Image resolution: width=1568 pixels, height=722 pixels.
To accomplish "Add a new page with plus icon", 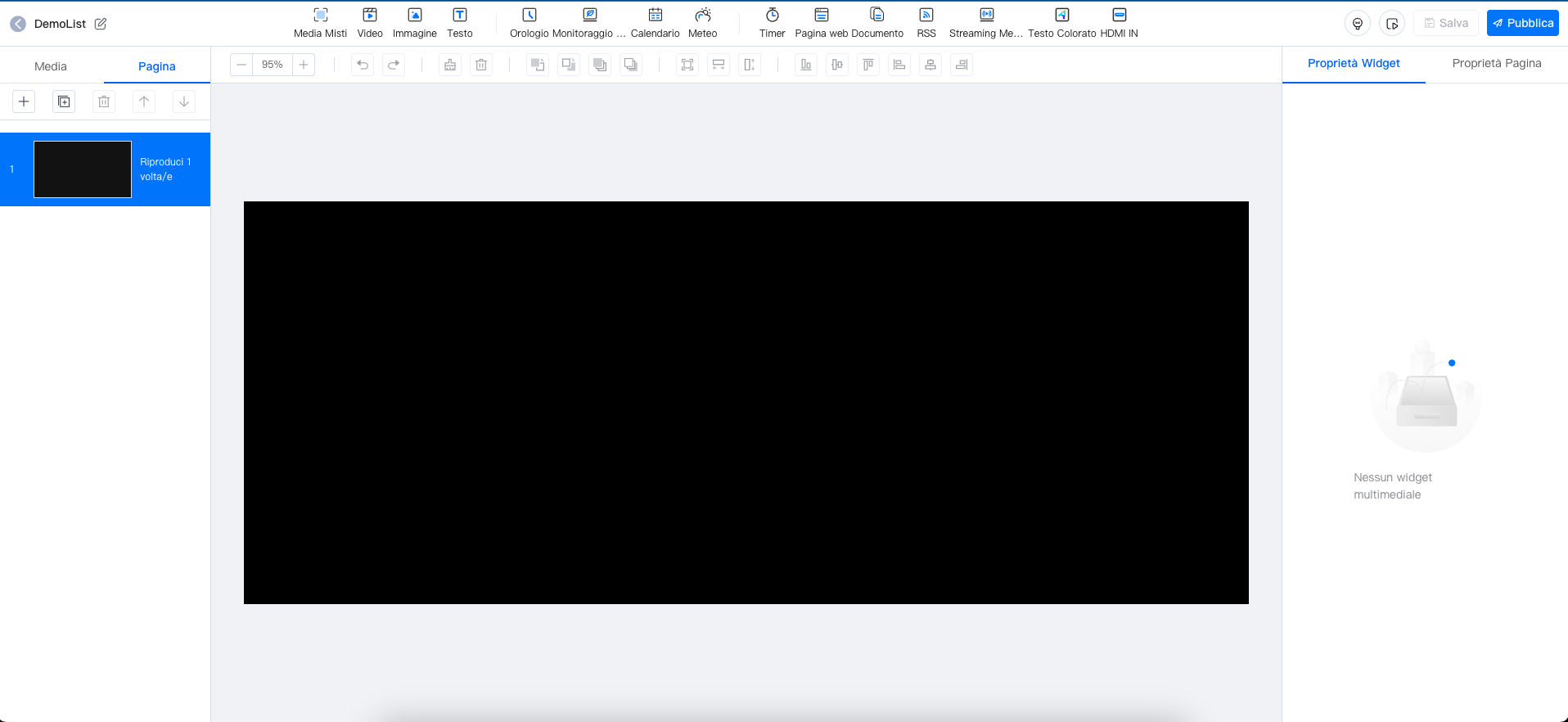I will [x=24, y=102].
